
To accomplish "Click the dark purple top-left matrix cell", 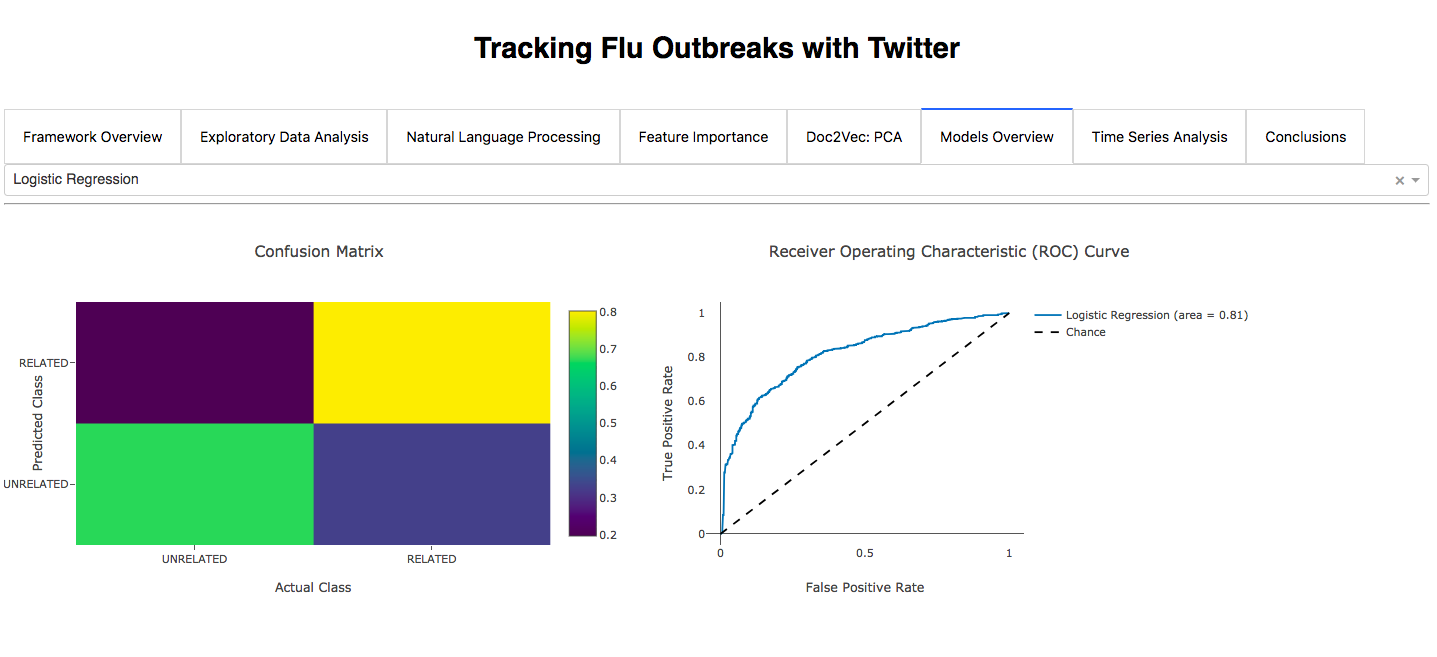I will pyautogui.click(x=195, y=362).
